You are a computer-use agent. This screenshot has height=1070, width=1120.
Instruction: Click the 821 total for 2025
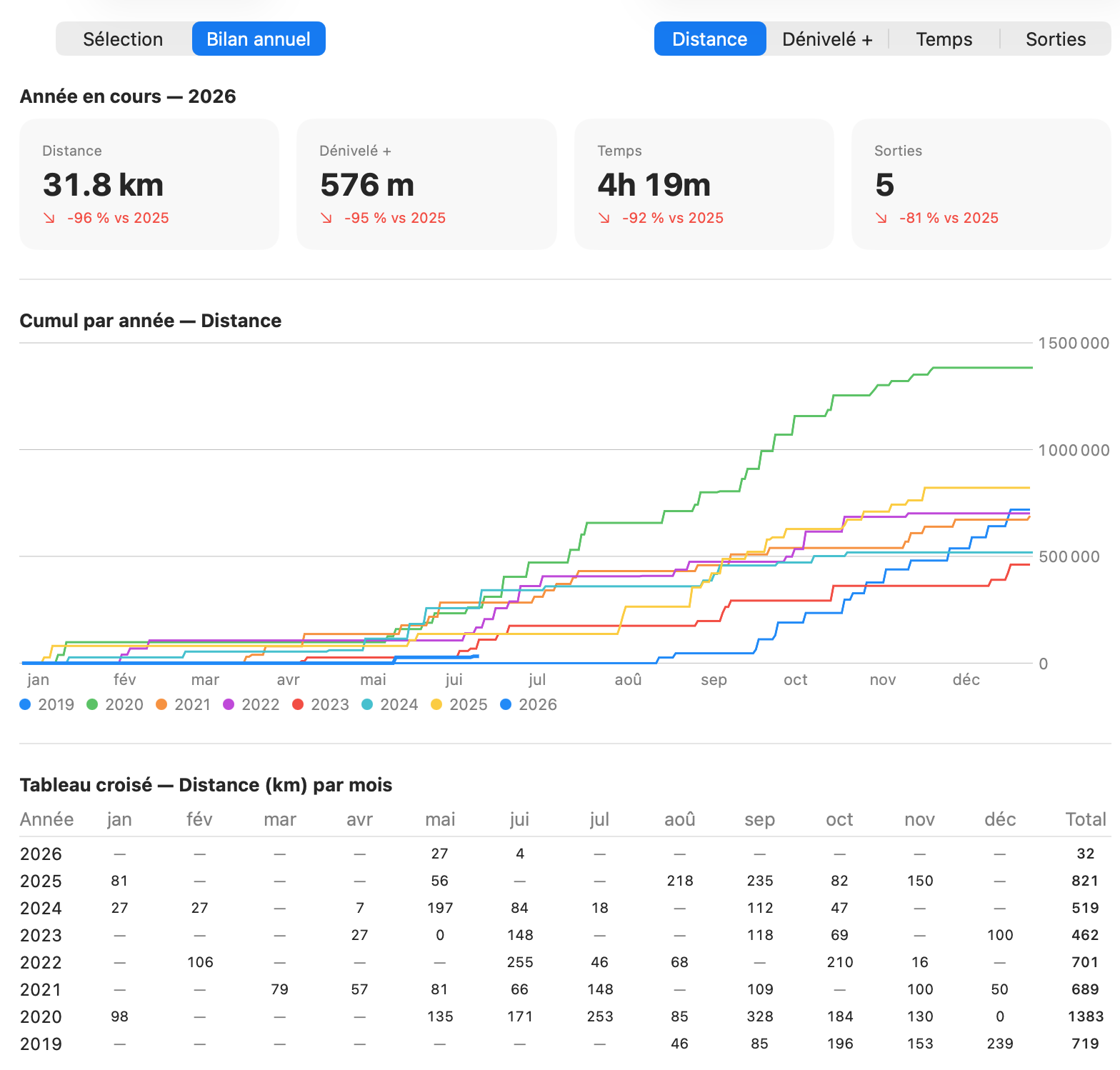tap(1086, 881)
